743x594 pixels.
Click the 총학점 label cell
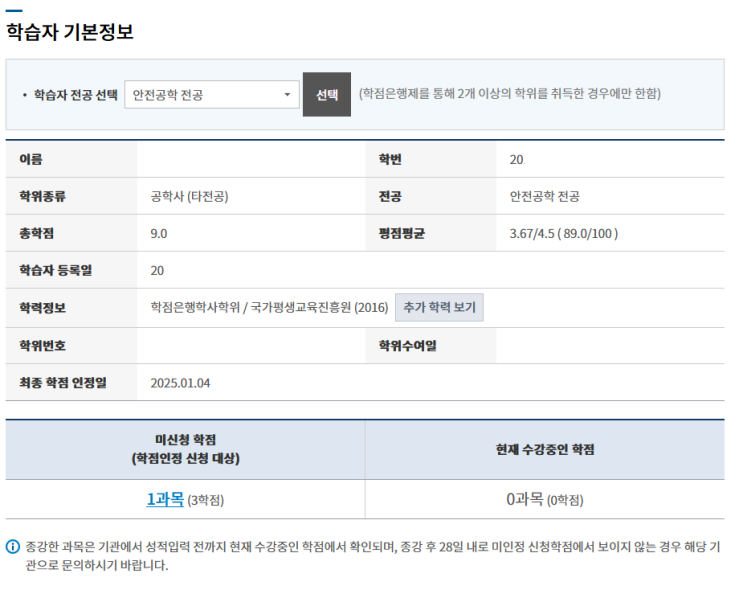click(x=72, y=234)
